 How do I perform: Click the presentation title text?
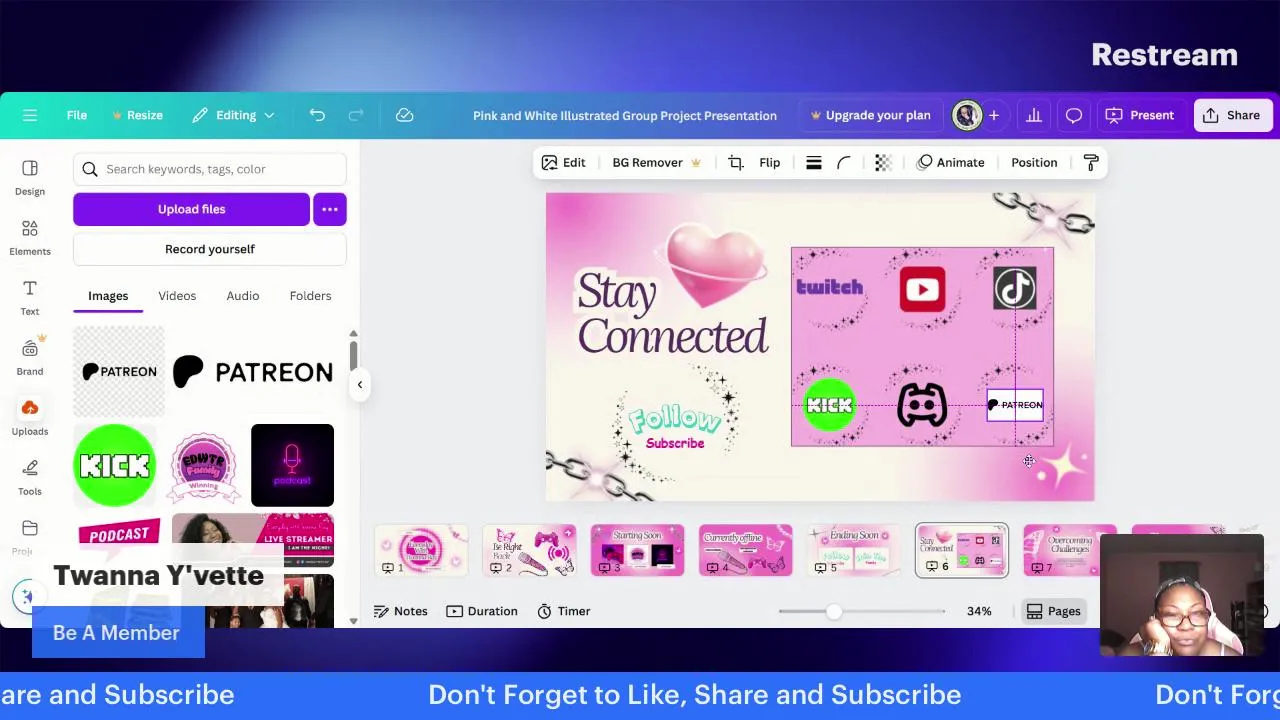click(625, 115)
